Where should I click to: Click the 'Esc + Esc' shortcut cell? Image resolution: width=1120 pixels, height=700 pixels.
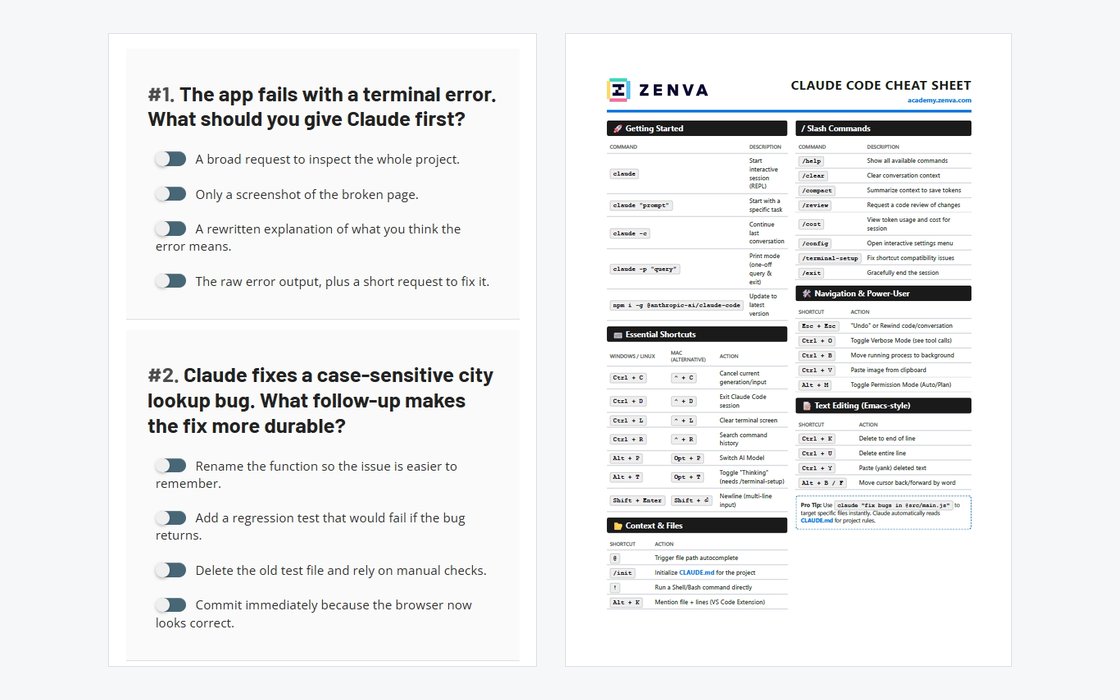[818, 326]
